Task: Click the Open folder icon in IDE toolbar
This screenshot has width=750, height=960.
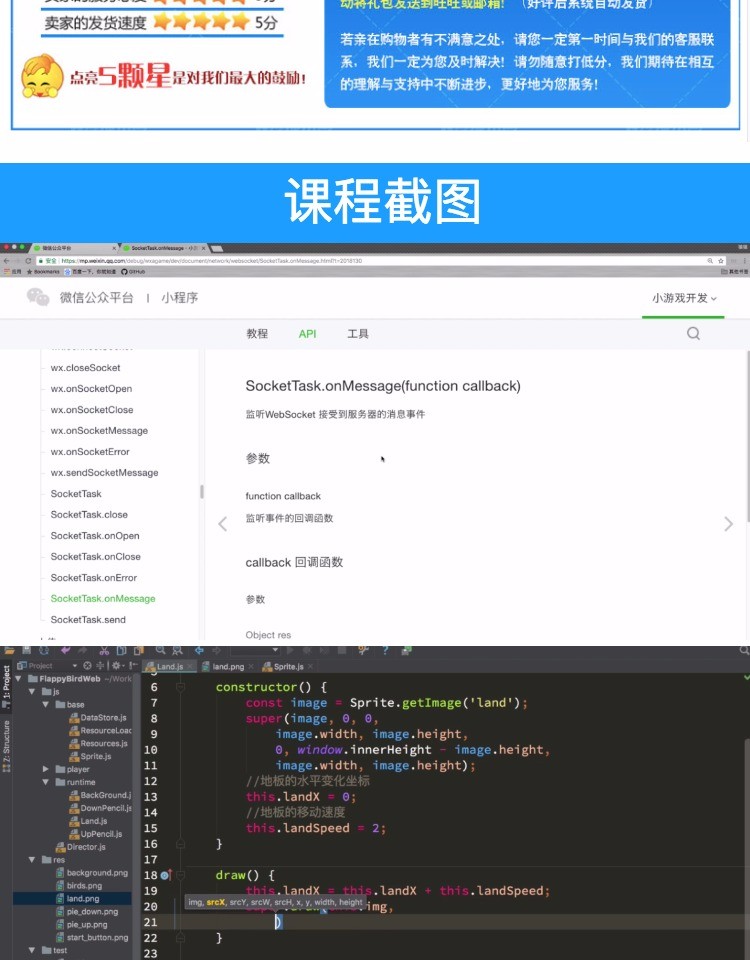Action: click(x=9, y=650)
